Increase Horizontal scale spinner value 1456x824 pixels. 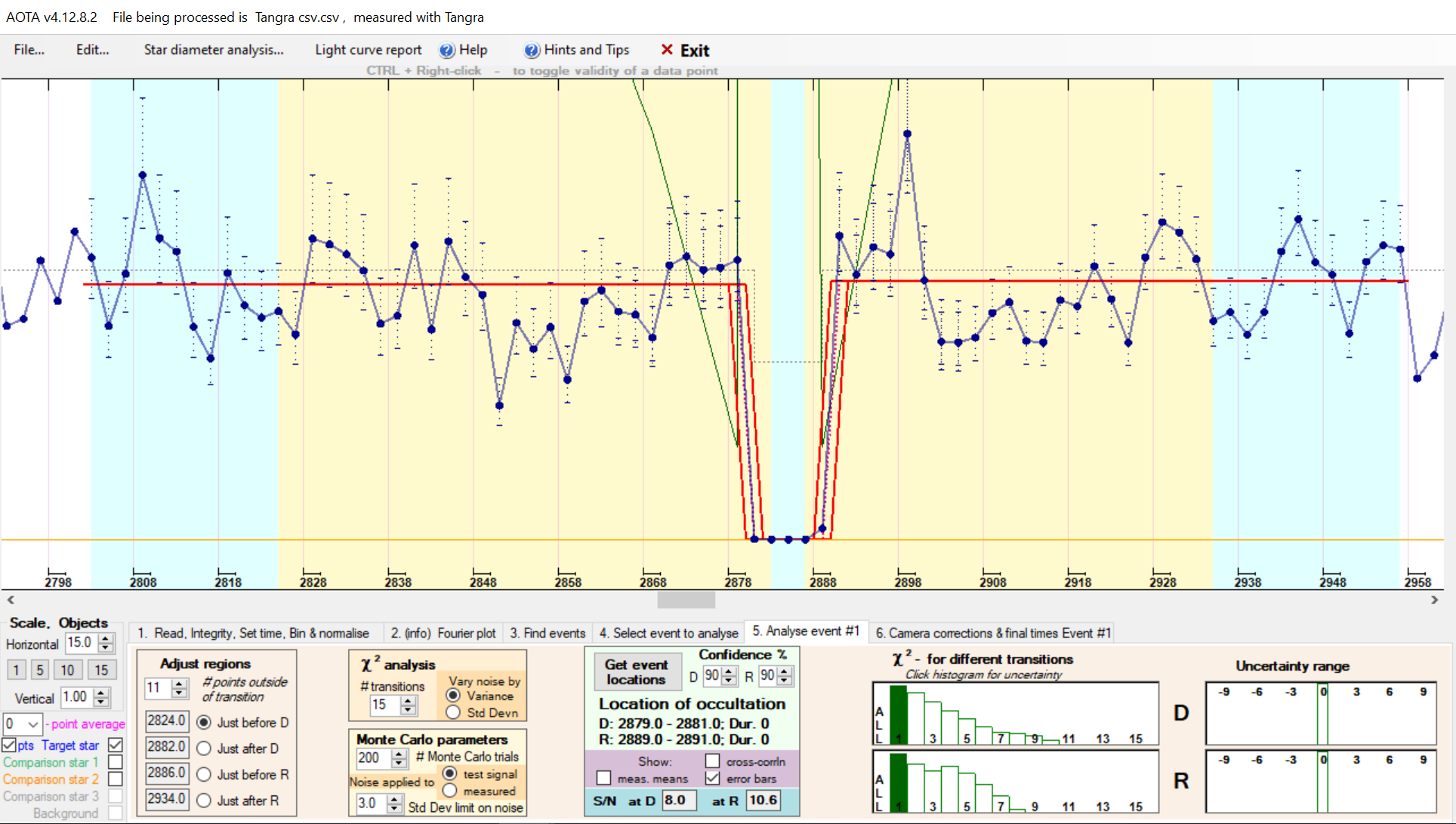(x=106, y=639)
